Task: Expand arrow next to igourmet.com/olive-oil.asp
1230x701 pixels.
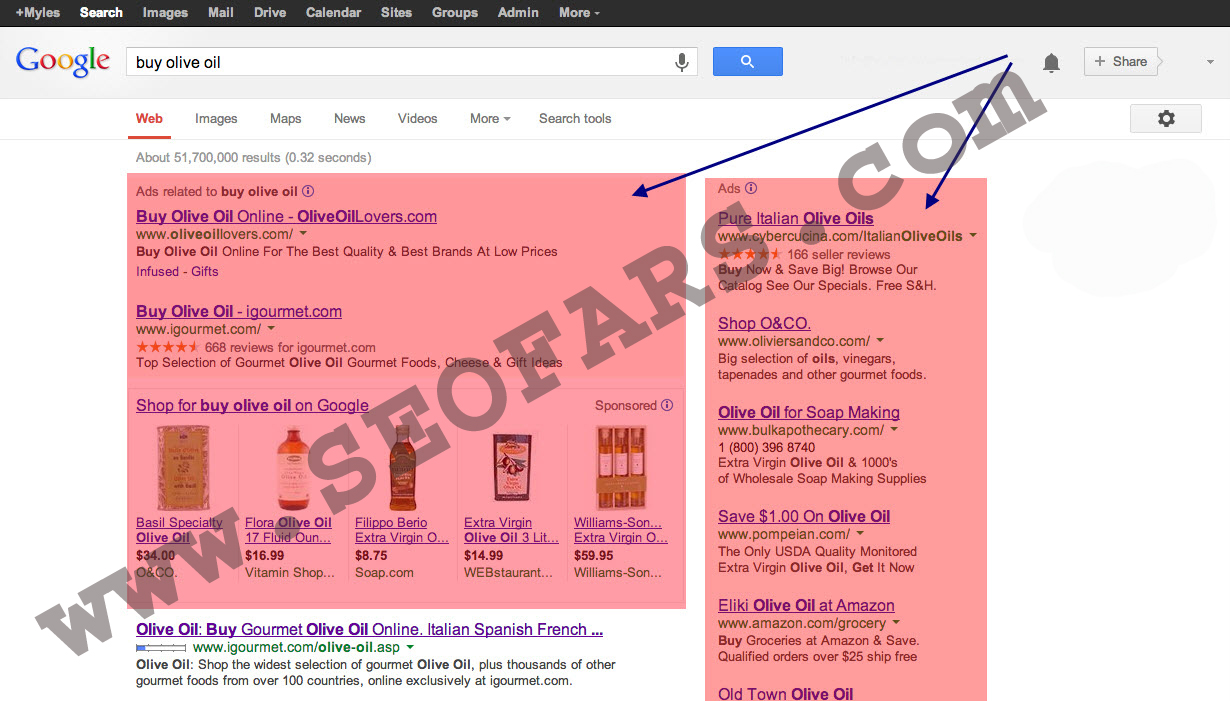Action: (x=410, y=647)
